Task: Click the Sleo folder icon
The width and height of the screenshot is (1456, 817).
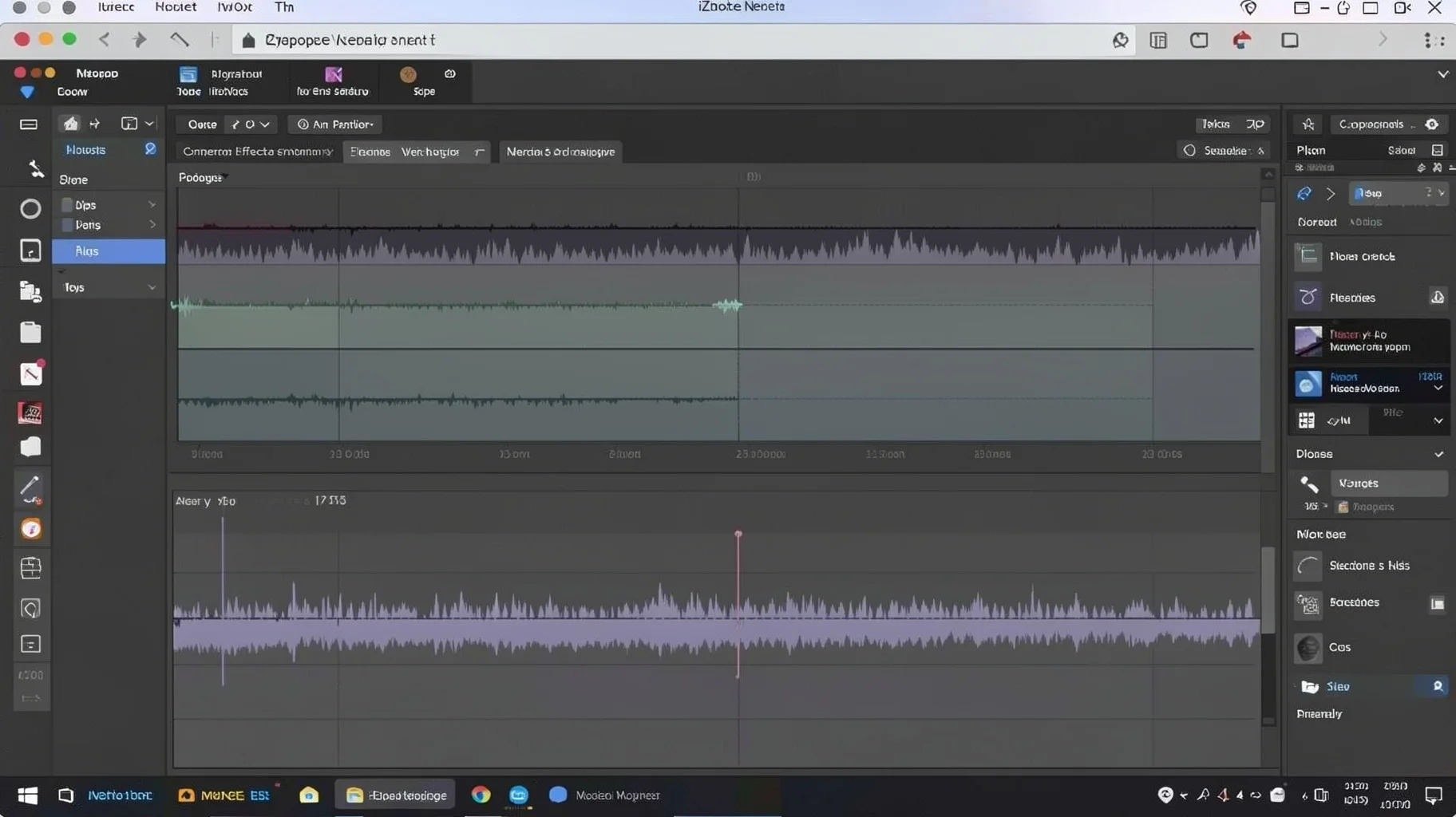Action: 1310,686
